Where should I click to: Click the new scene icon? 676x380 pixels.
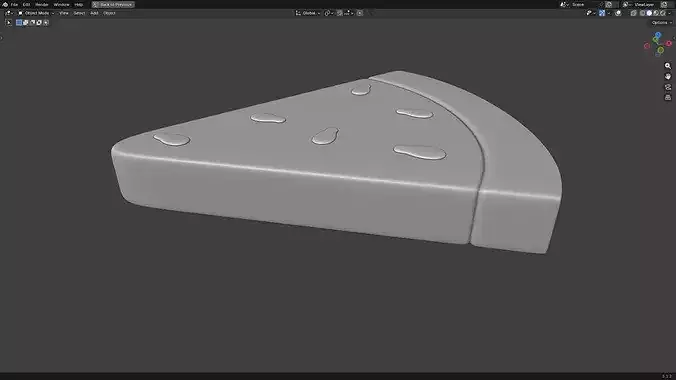[x=608, y=4]
